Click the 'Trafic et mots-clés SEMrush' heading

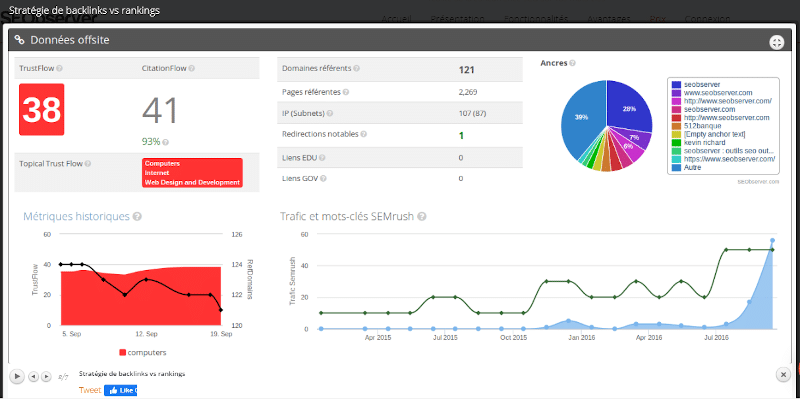pos(347,216)
